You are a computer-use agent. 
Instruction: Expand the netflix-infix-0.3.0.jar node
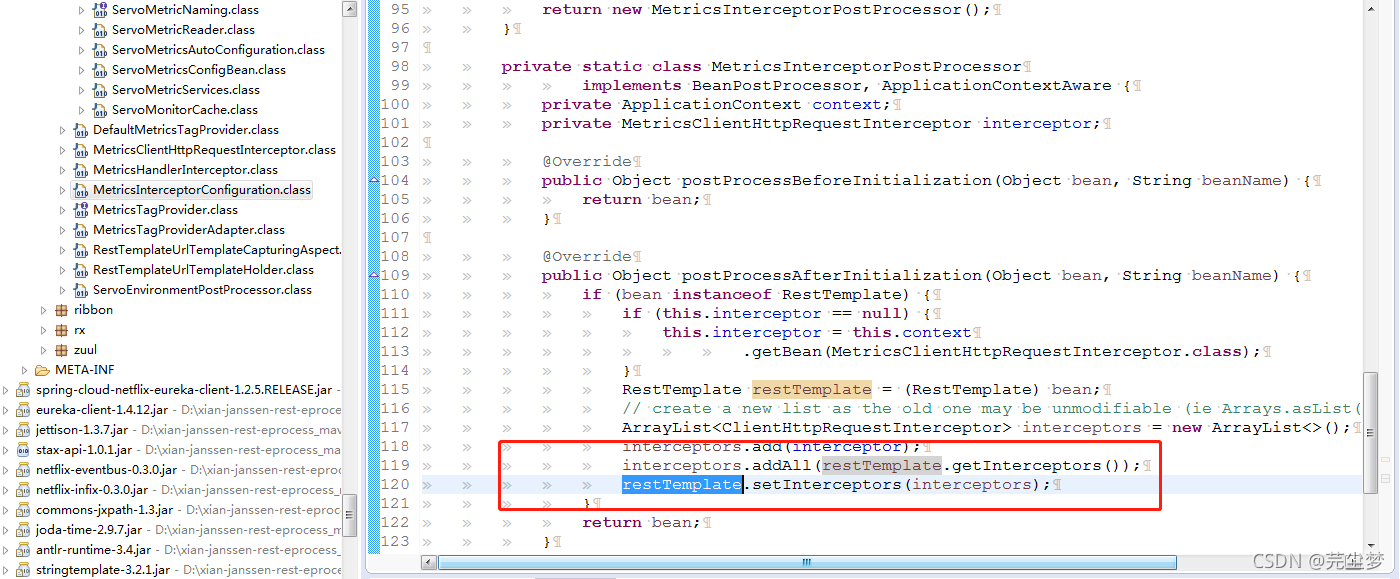pos(7,490)
